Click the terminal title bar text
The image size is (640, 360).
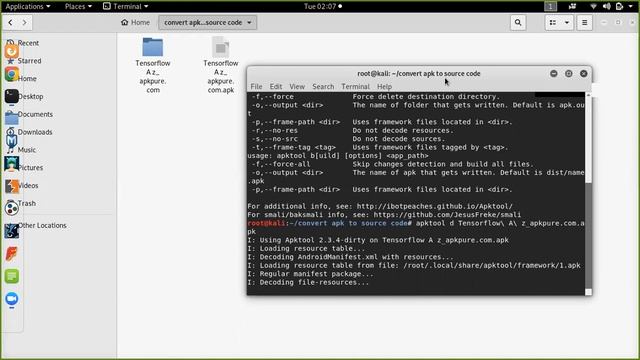(x=419, y=73)
